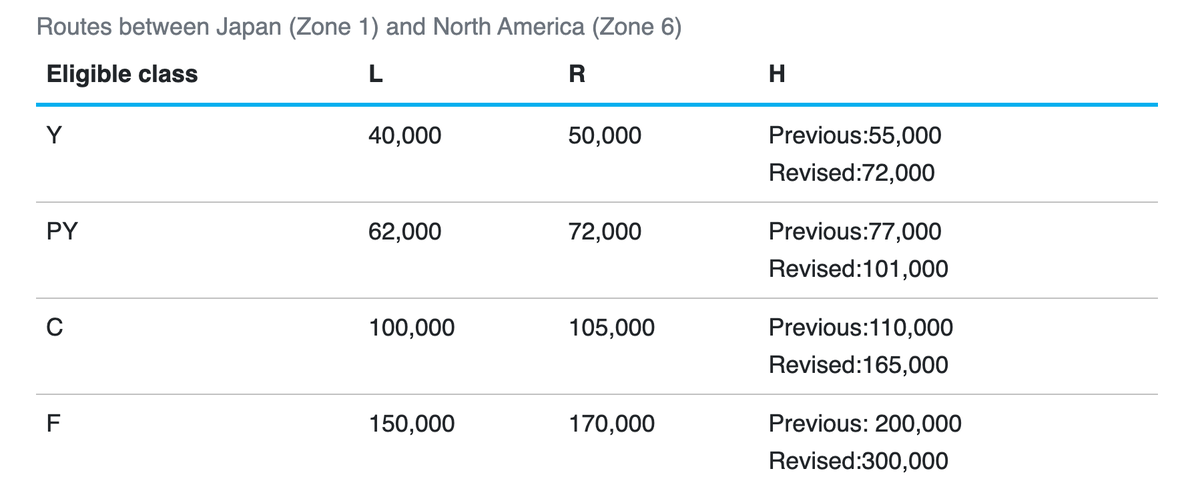Click the 105,000 value in R column
Screen dimensions: 1200x495
(612, 327)
